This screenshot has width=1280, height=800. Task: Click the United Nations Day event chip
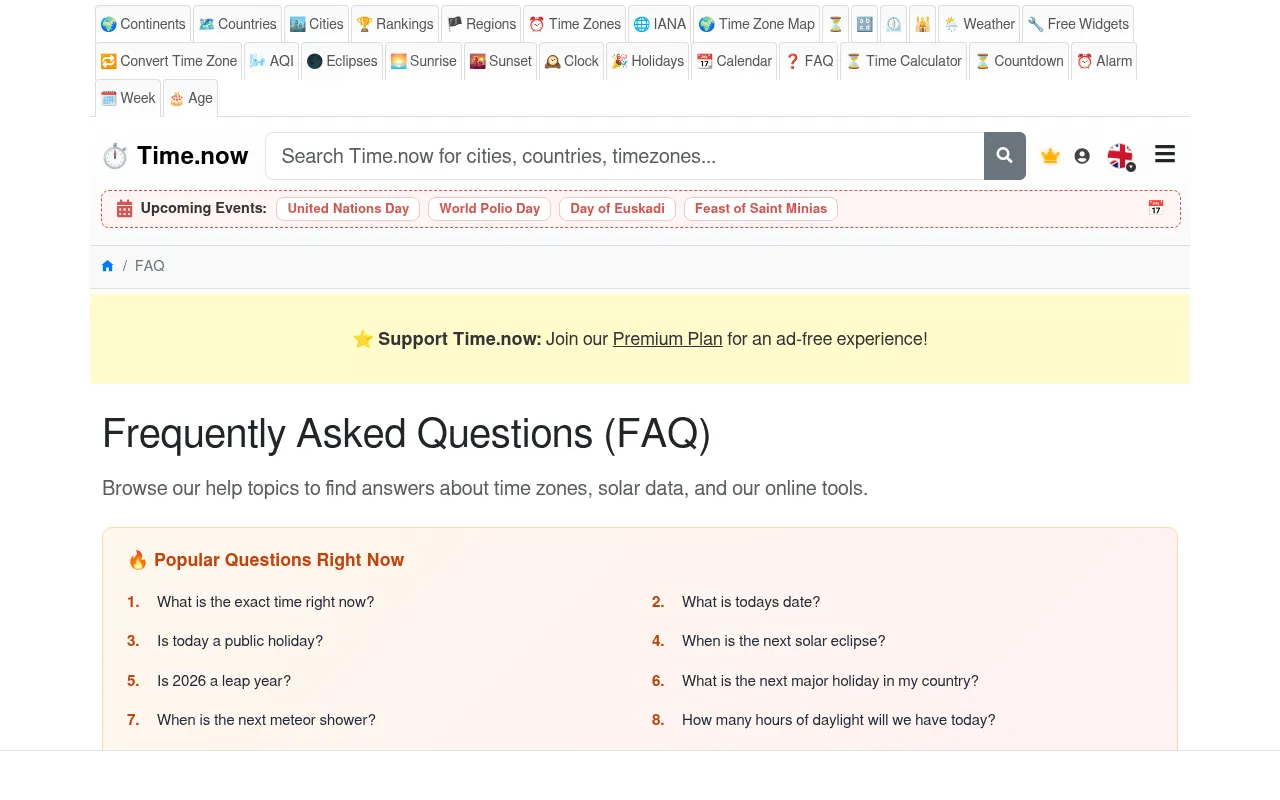pyautogui.click(x=348, y=208)
